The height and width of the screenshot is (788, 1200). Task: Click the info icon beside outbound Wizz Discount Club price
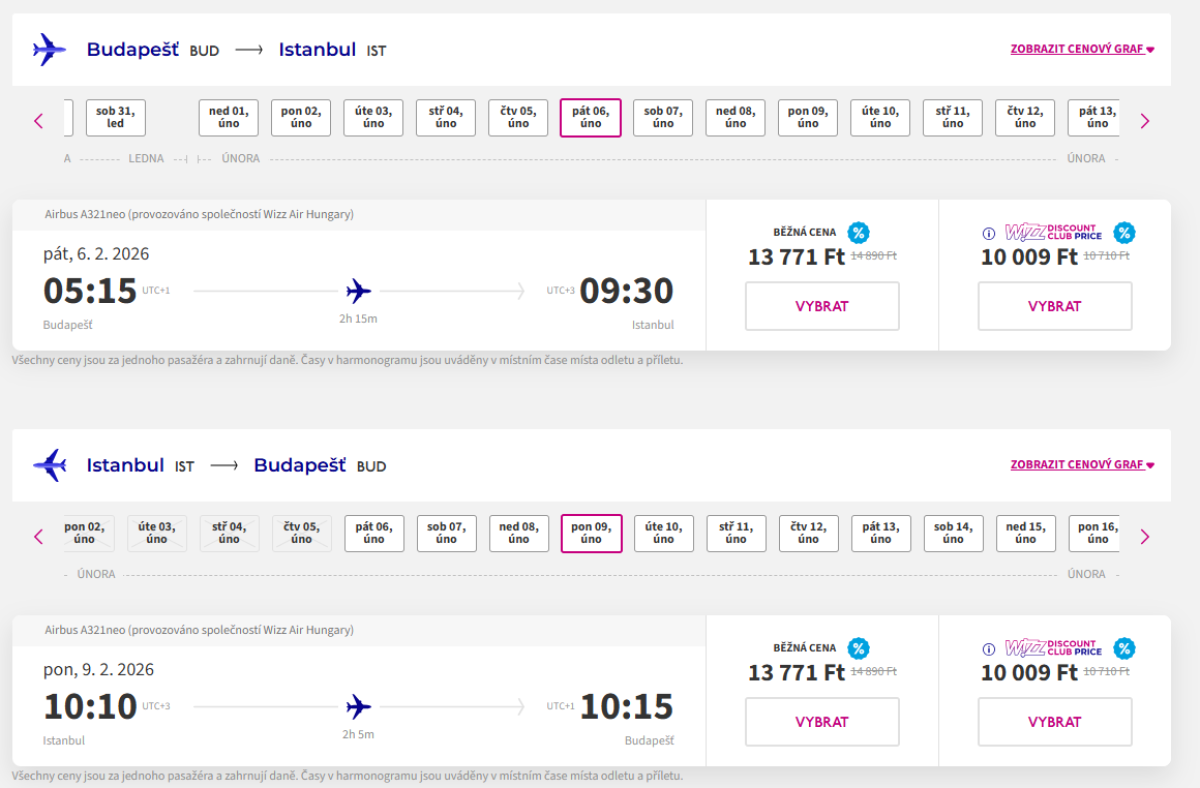pyautogui.click(x=989, y=233)
